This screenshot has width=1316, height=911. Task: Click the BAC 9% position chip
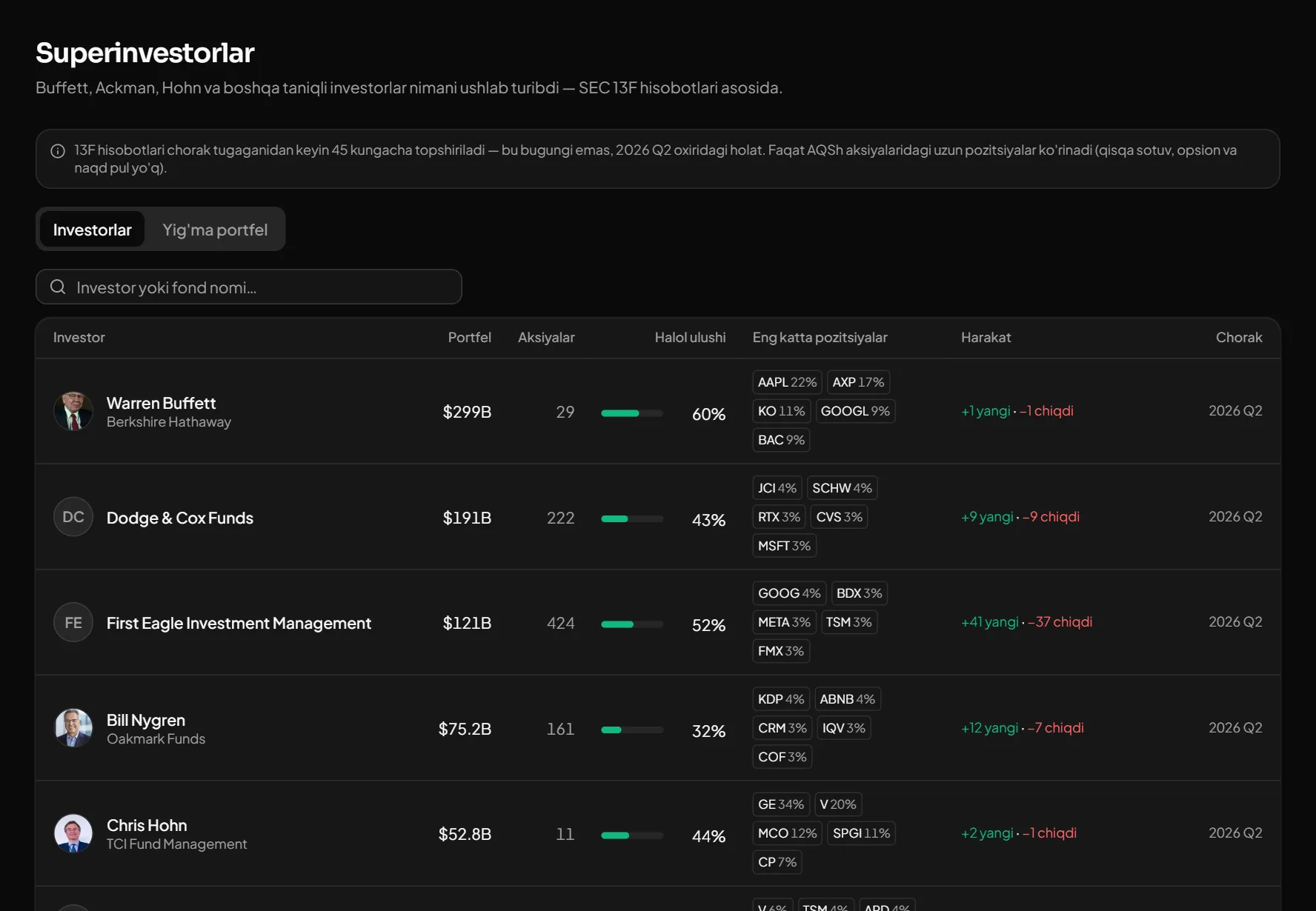(781, 440)
